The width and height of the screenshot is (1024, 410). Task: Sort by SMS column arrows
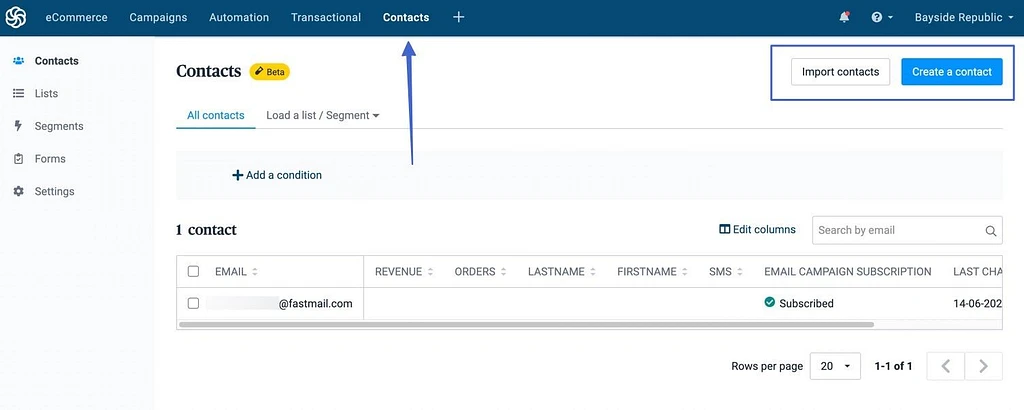click(x=739, y=272)
